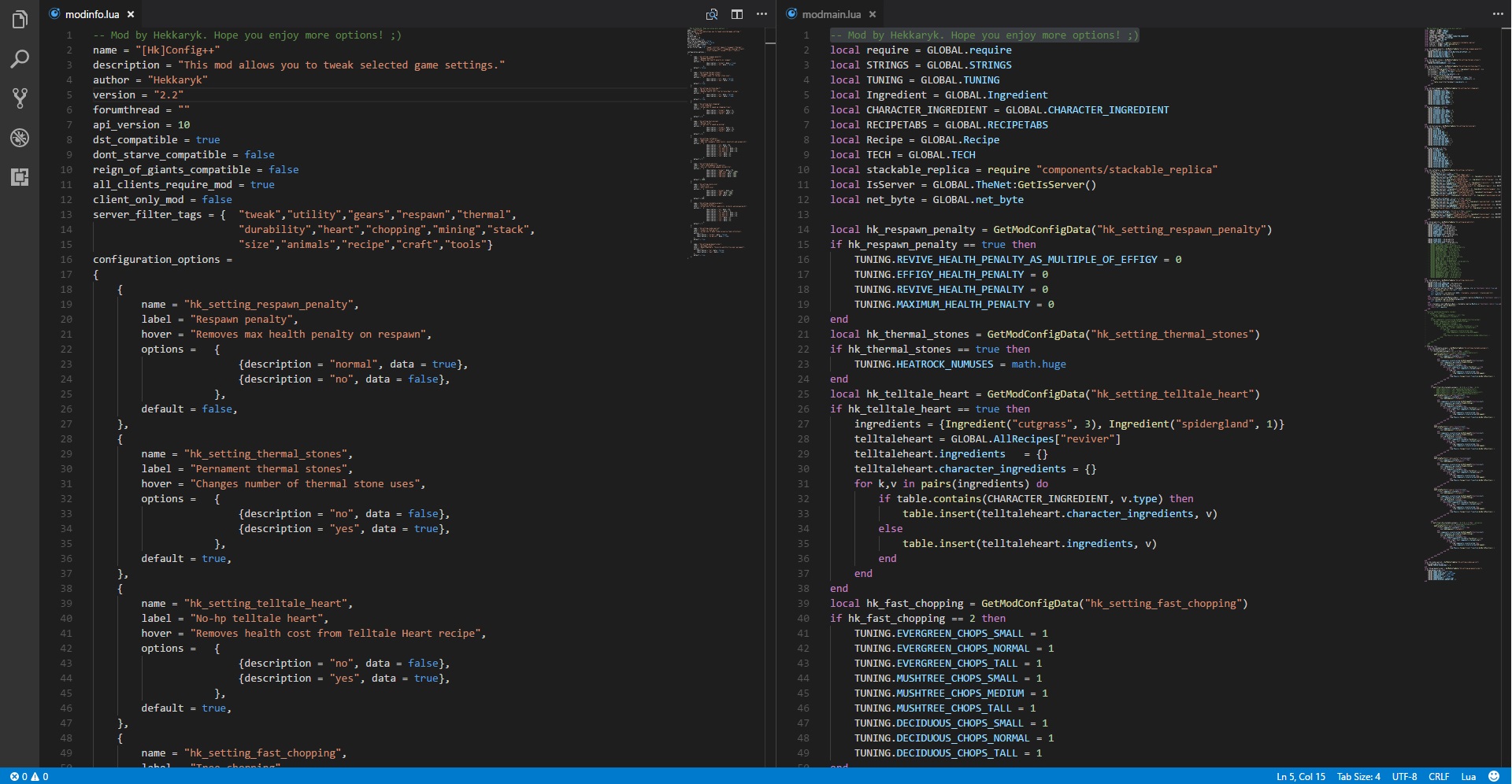Open the Explorer view in activity bar
Image resolution: width=1512 pixels, height=784 pixels.
click(20, 20)
